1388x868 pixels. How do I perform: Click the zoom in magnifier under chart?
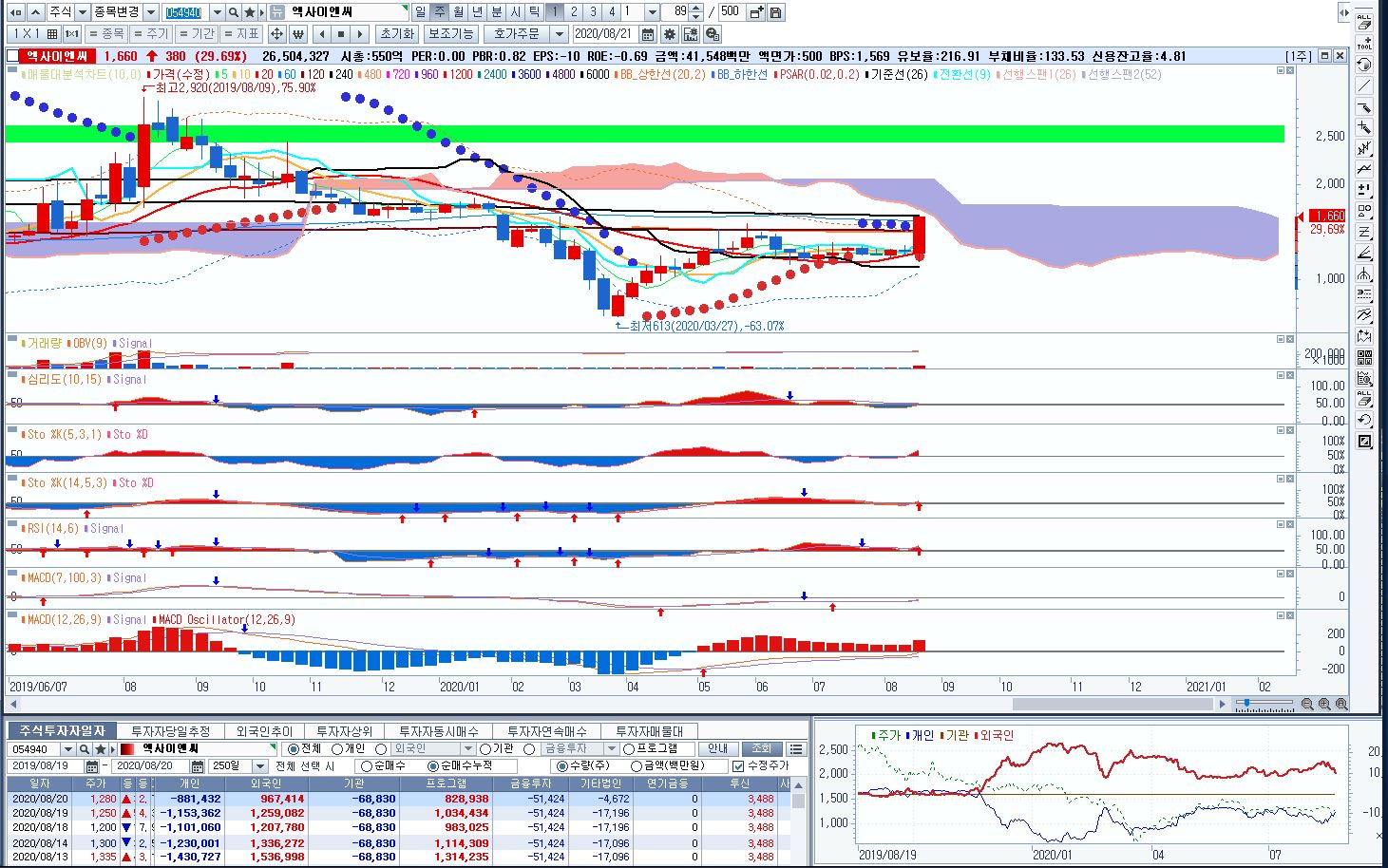point(1324,704)
